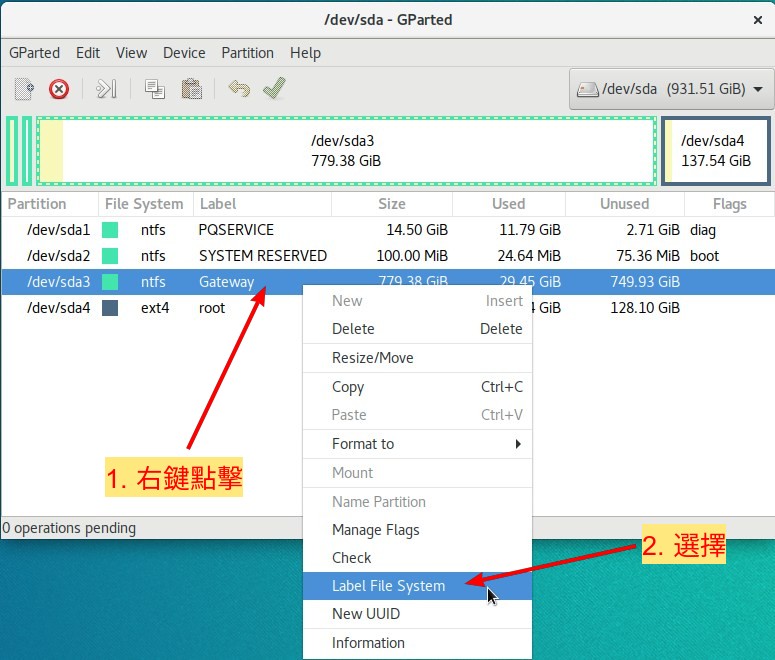Click the /dev/sda4 block in disk map
775x660 pixels.
pyautogui.click(x=715, y=151)
